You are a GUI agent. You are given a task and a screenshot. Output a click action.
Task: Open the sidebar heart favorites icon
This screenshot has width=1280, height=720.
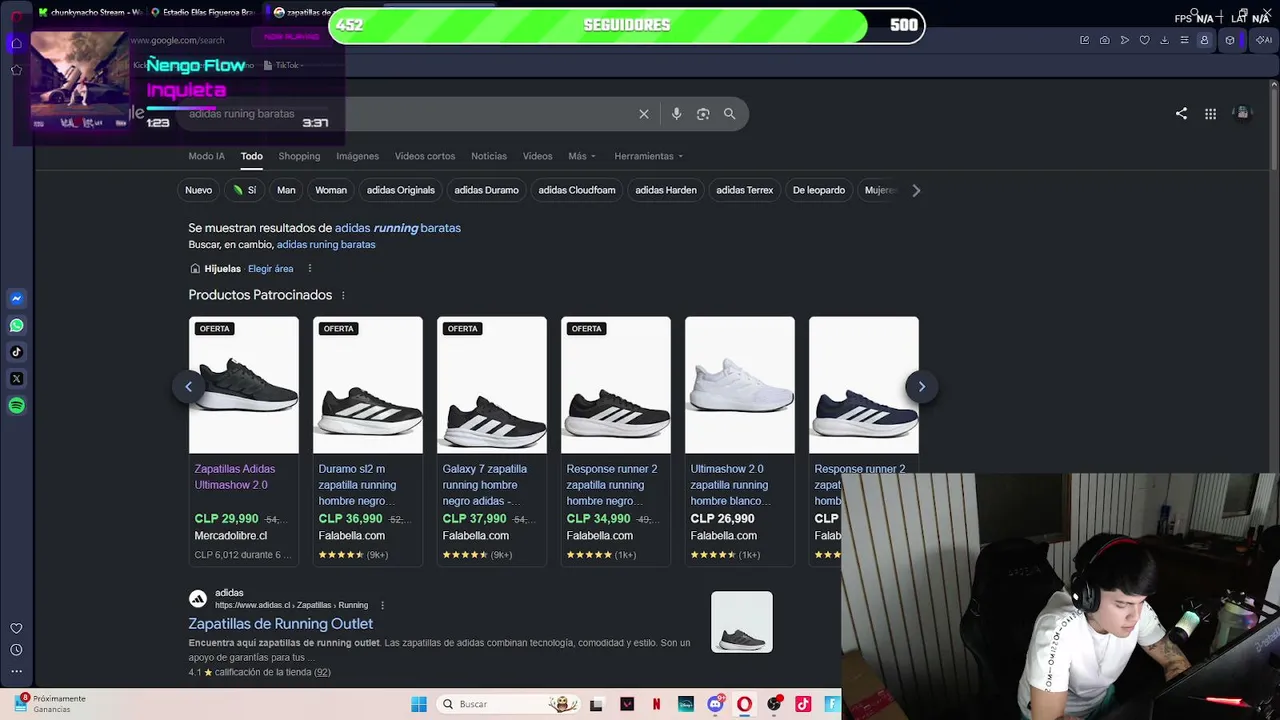[x=16, y=628]
